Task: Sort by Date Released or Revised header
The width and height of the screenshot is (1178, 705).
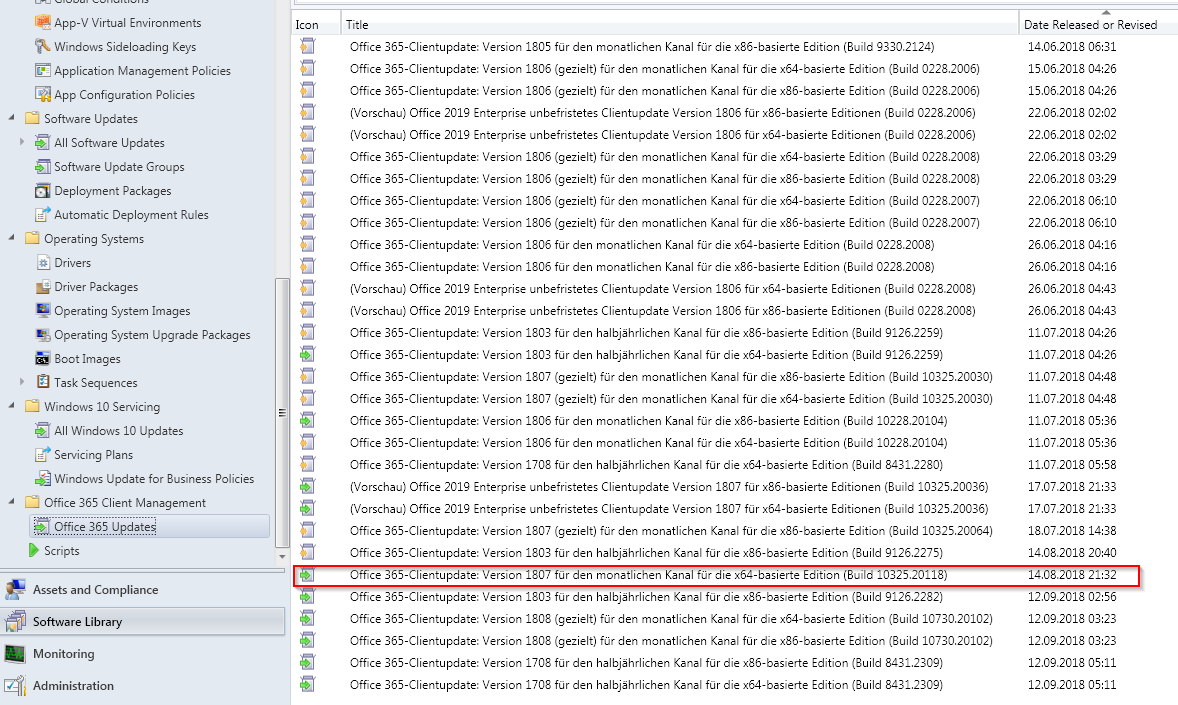Action: (1098, 24)
